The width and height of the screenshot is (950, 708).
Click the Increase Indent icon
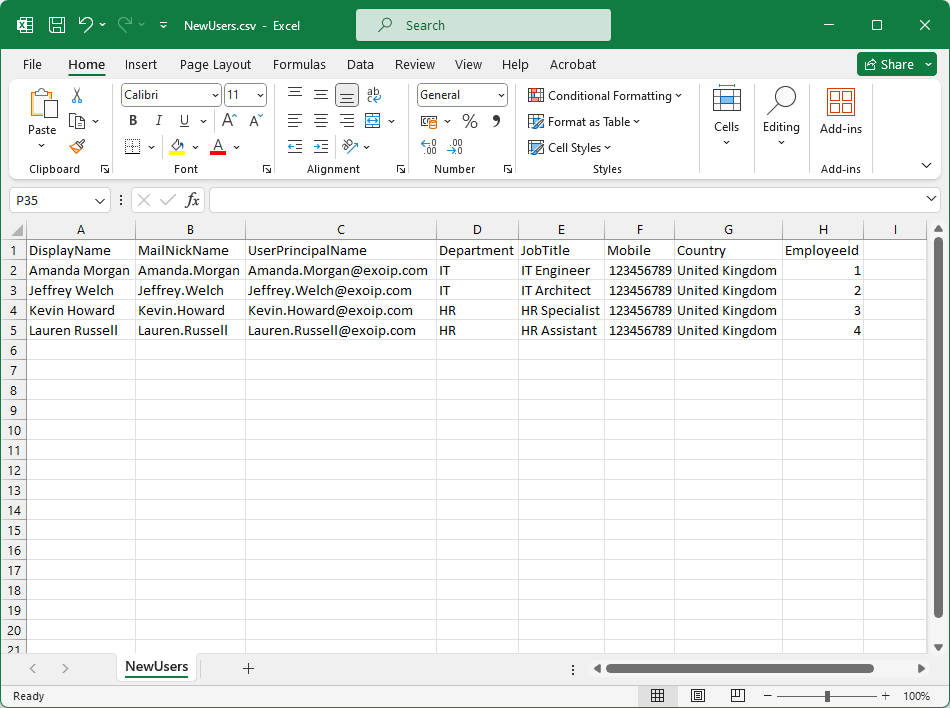(320, 147)
